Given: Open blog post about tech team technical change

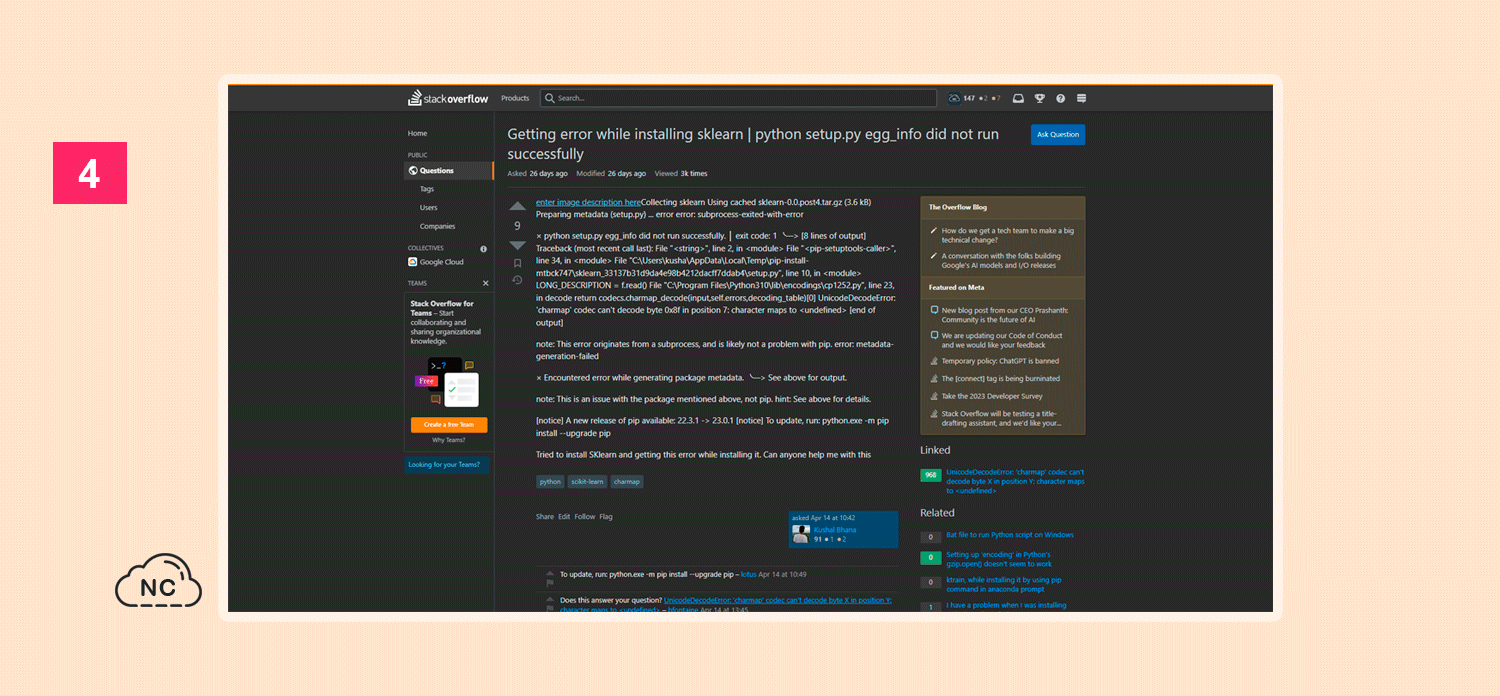Looking at the screenshot, I should (1008, 235).
